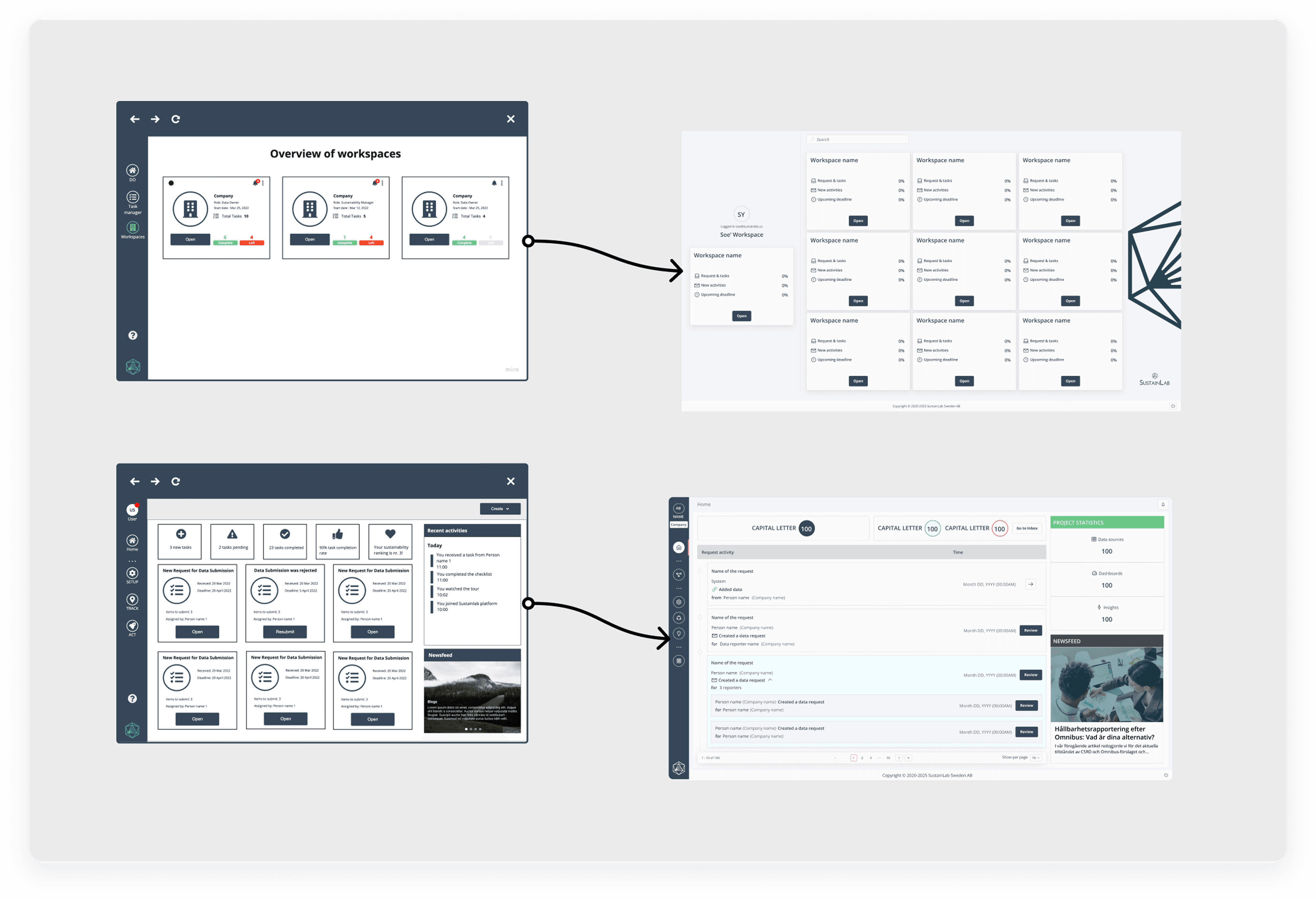1316x900 pixels.
Task: Click the Home tab in the dashboard header
Action: [x=704, y=504]
